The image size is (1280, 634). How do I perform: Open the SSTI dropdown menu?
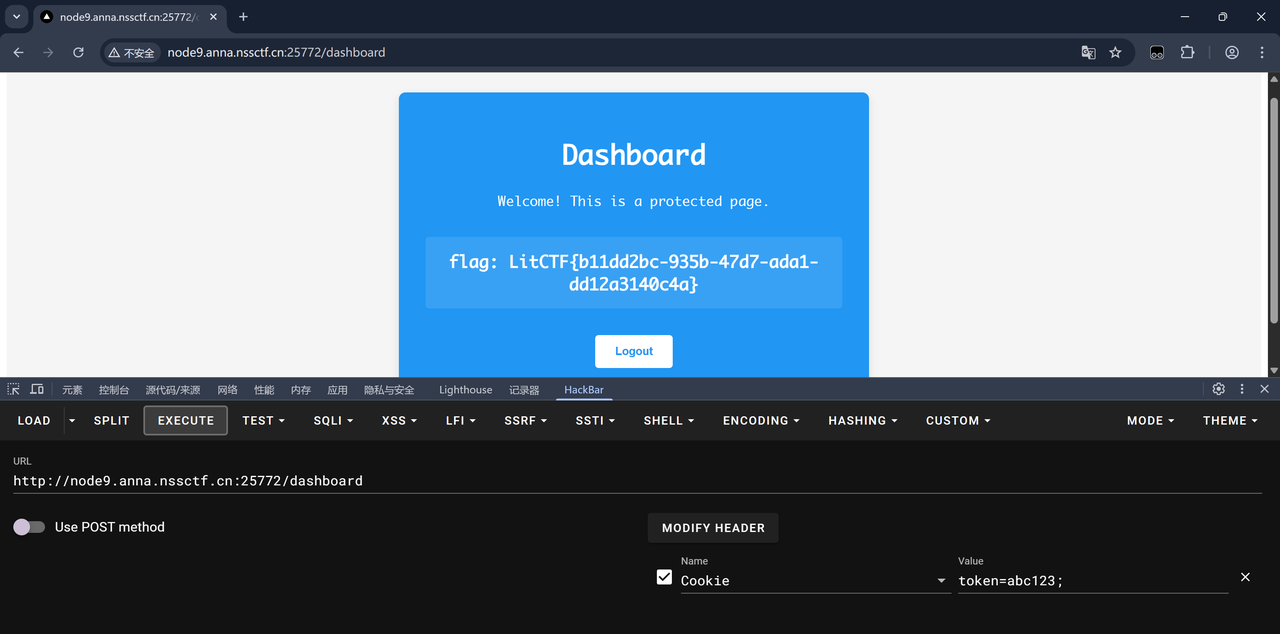(x=595, y=421)
